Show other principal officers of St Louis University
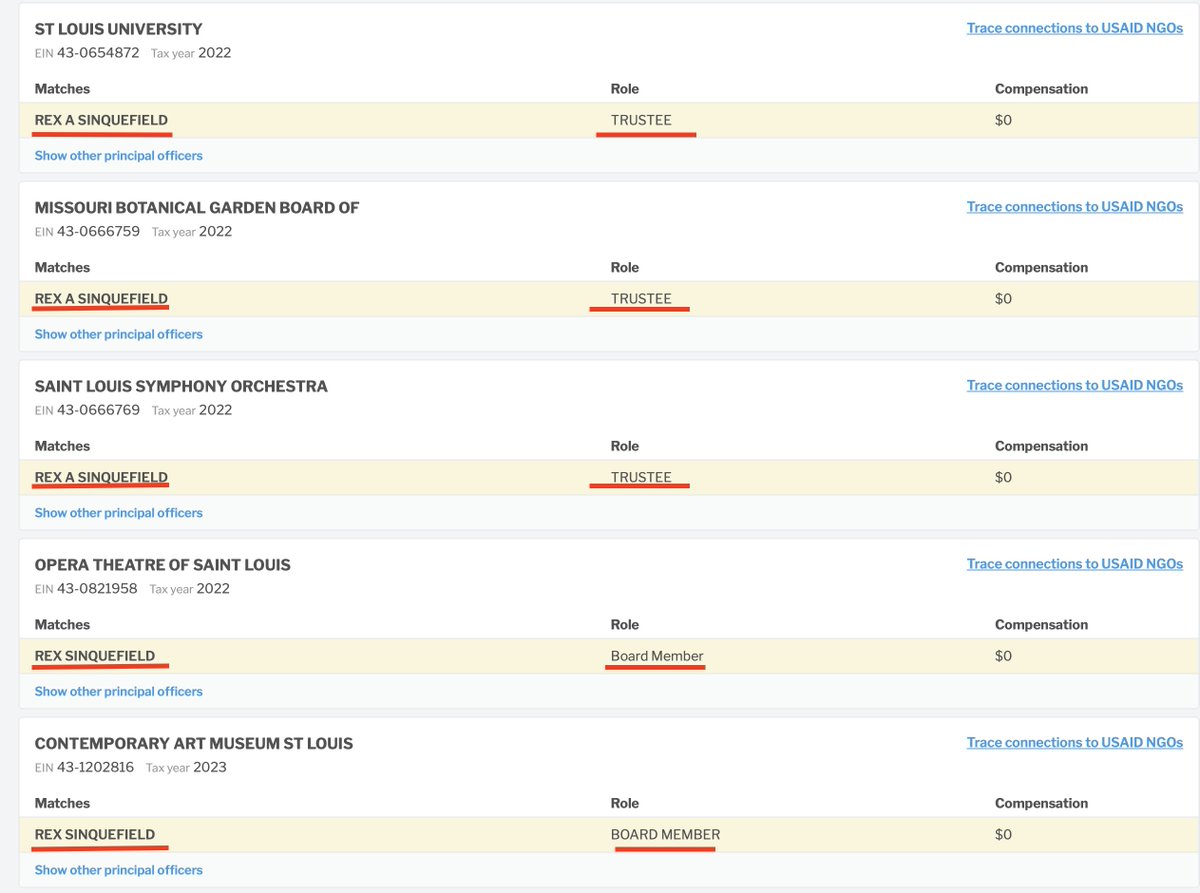This screenshot has width=1200, height=893. [x=118, y=156]
